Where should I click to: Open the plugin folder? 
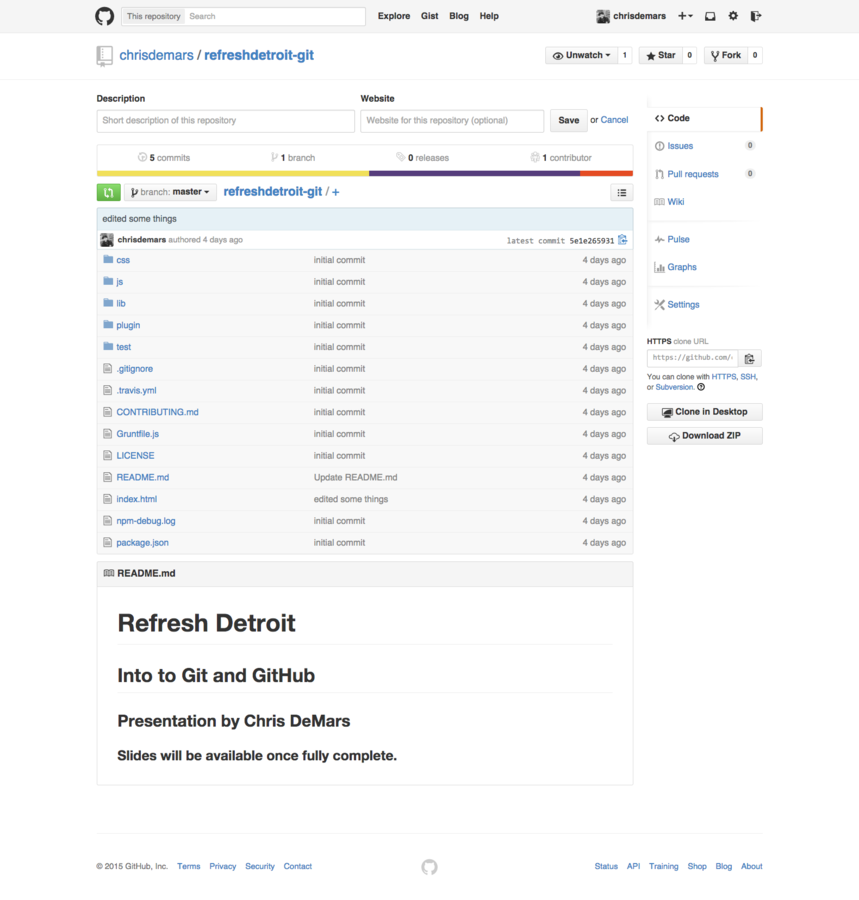pyautogui.click(x=128, y=325)
